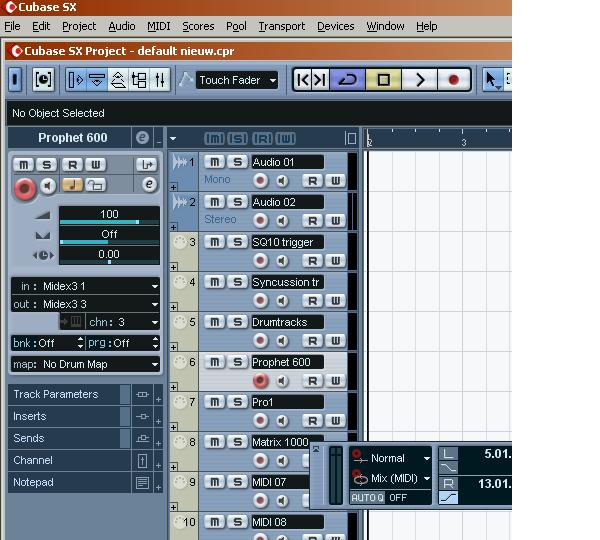Enable monitor on the Pro1 track
Image resolution: width=600 pixels, height=540 pixels.
click(282, 421)
